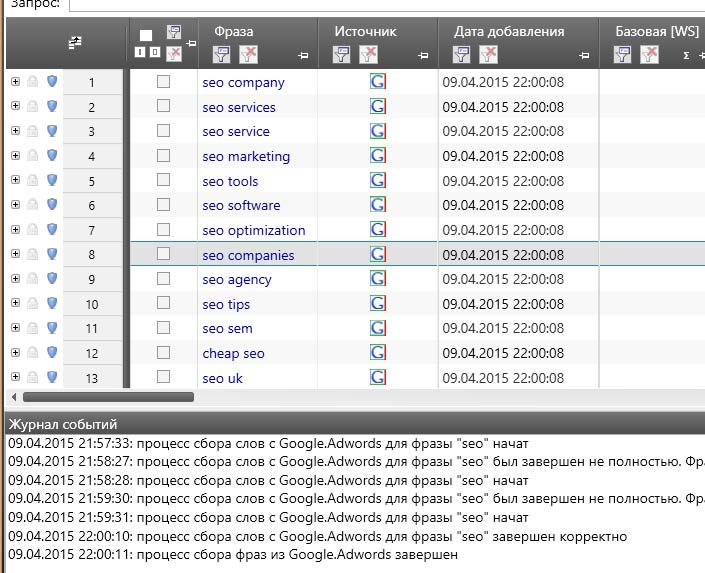Click the Источник column header
The image size is (705, 573).
pyautogui.click(x=365, y=31)
